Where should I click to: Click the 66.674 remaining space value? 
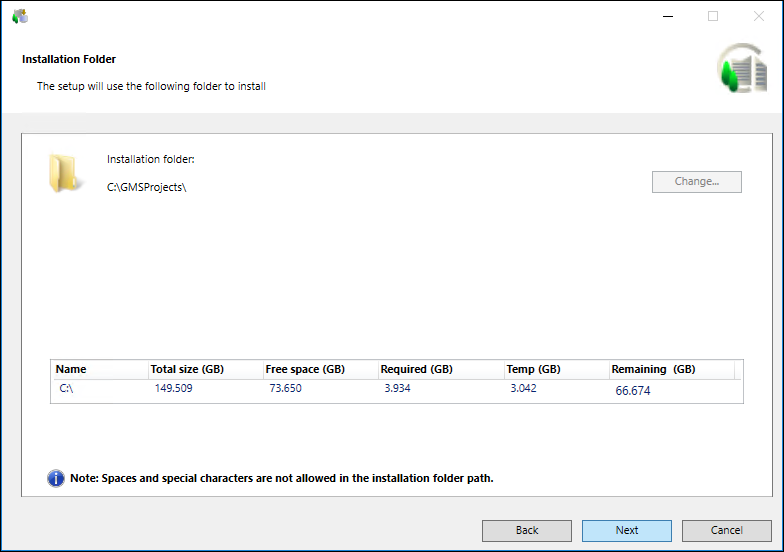(633, 391)
